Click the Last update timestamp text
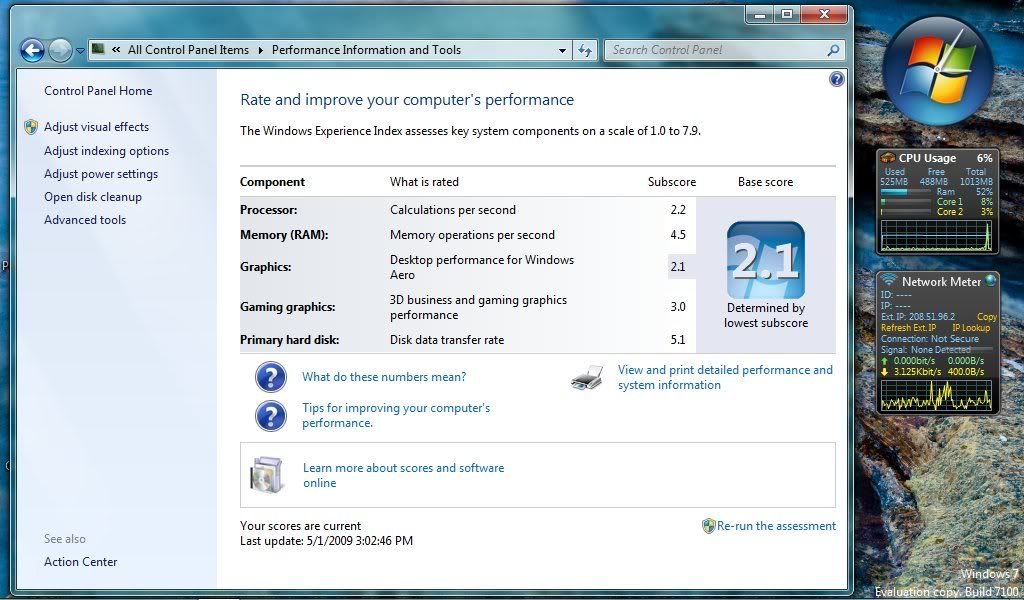This screenshot has width=1024, height=600. (326, 541)
